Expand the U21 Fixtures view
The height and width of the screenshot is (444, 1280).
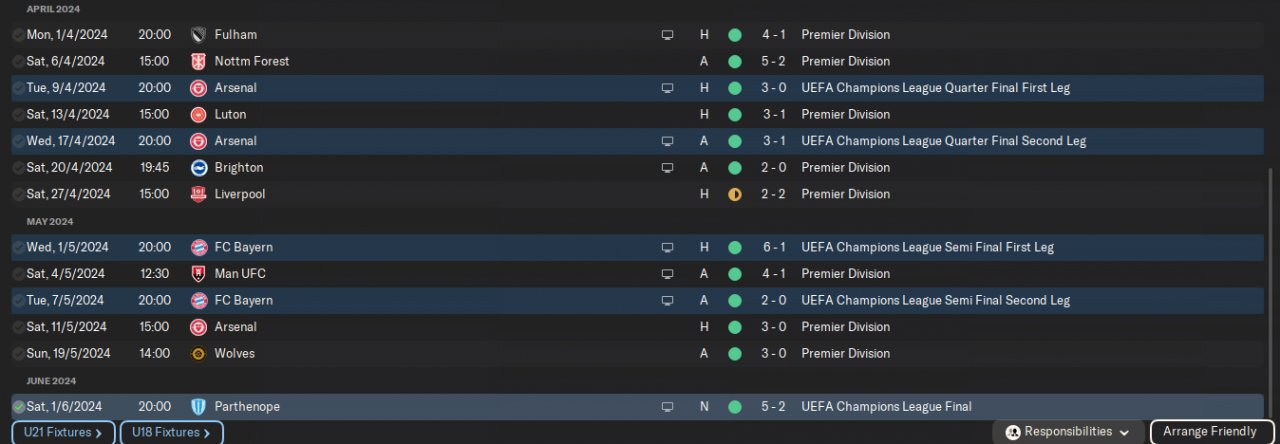tap(63, 433)
